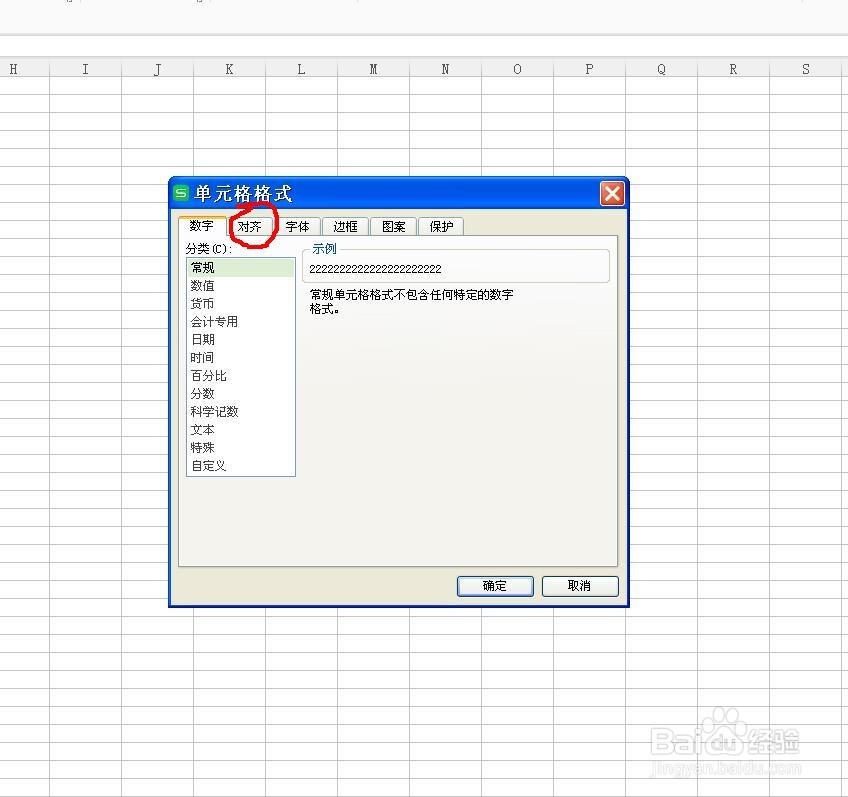Select column I header
Viewport: 848px width, 797px height.
[85, 69]
